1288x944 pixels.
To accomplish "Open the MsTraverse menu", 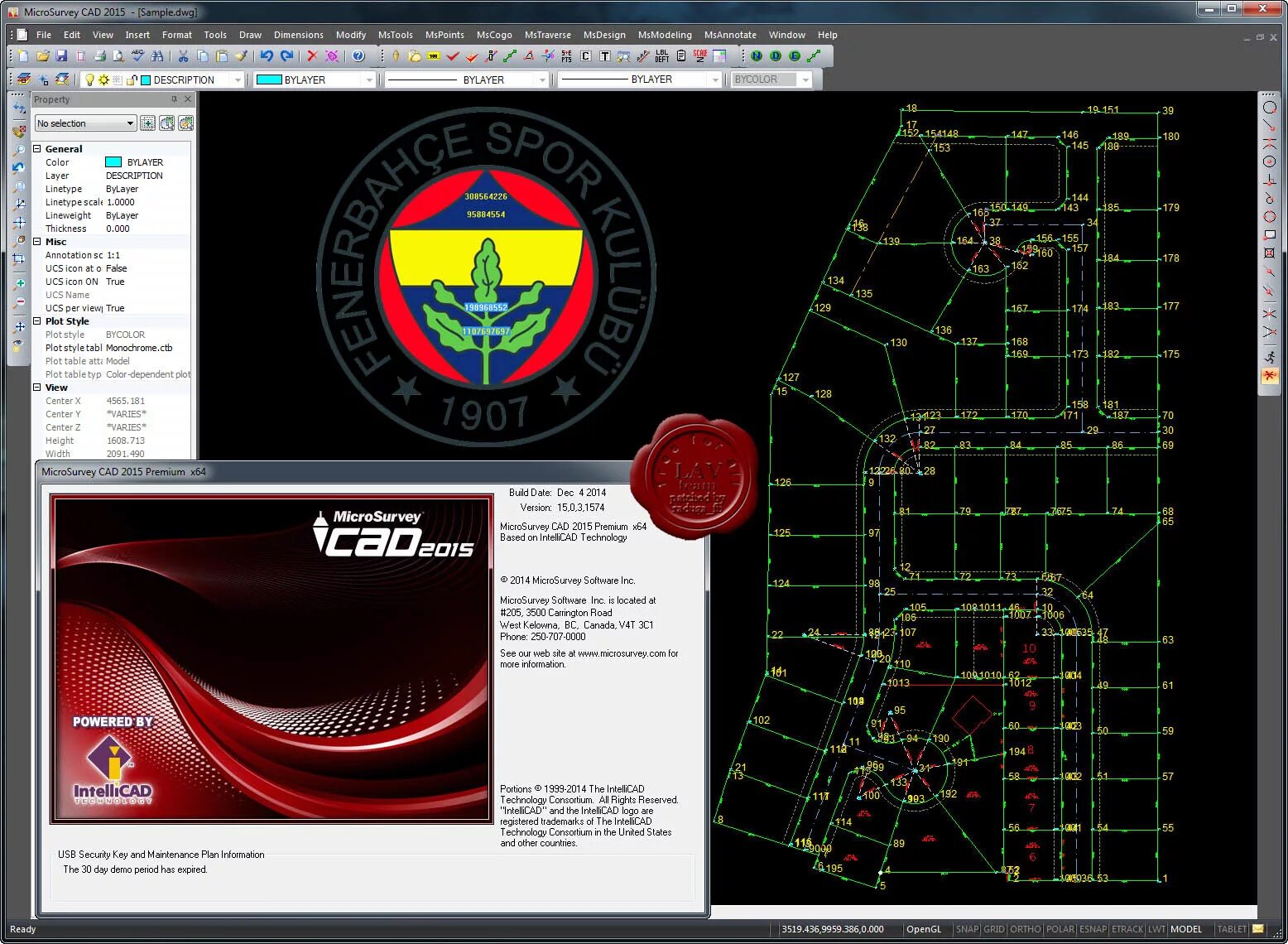I will click(548, 35).
